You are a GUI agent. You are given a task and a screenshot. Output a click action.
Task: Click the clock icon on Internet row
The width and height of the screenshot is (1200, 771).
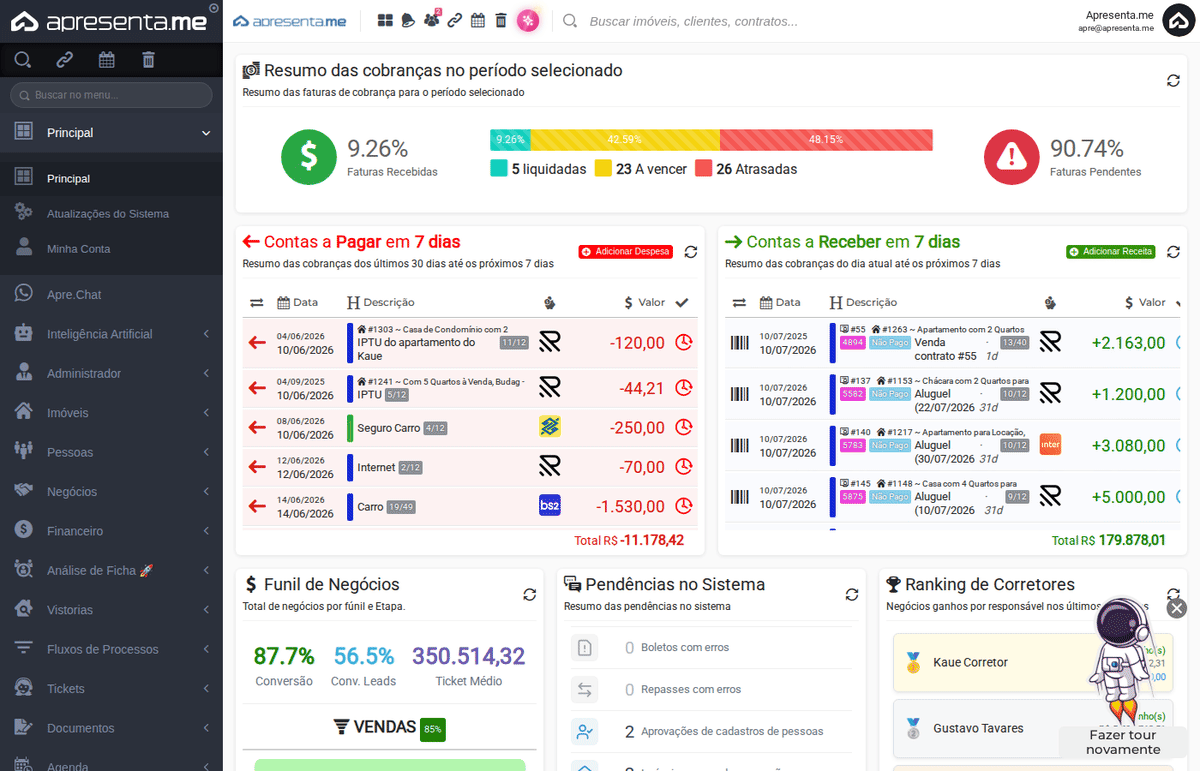(x=684, y=466)
